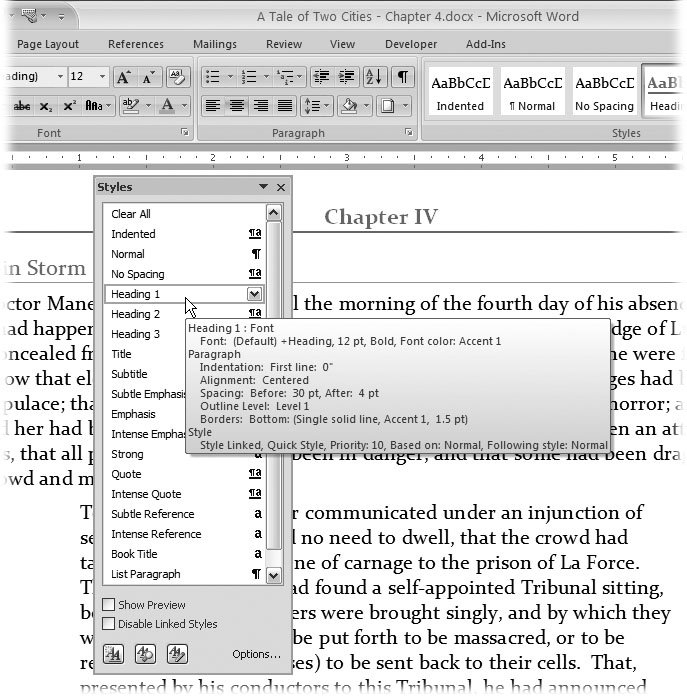The height and width of the screenshot is (697, 687).
Task: Center the text alignment
Action: pos(236,106)
